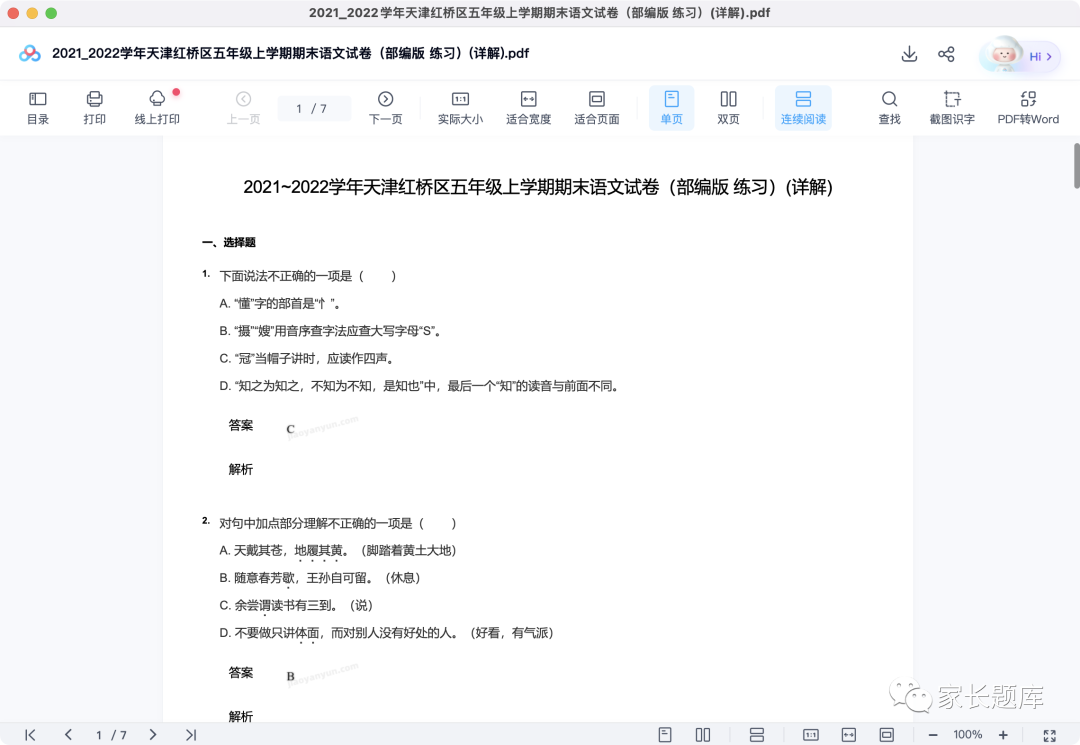
Task: Open PDF转Word converter
Action: click(1028, 108)
